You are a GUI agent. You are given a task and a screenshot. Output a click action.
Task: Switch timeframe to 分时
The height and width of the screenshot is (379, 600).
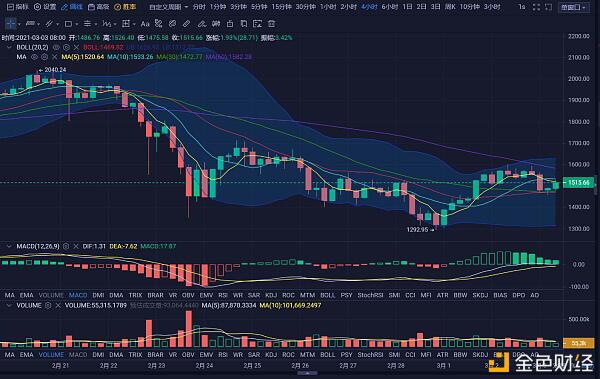point(199,7)
